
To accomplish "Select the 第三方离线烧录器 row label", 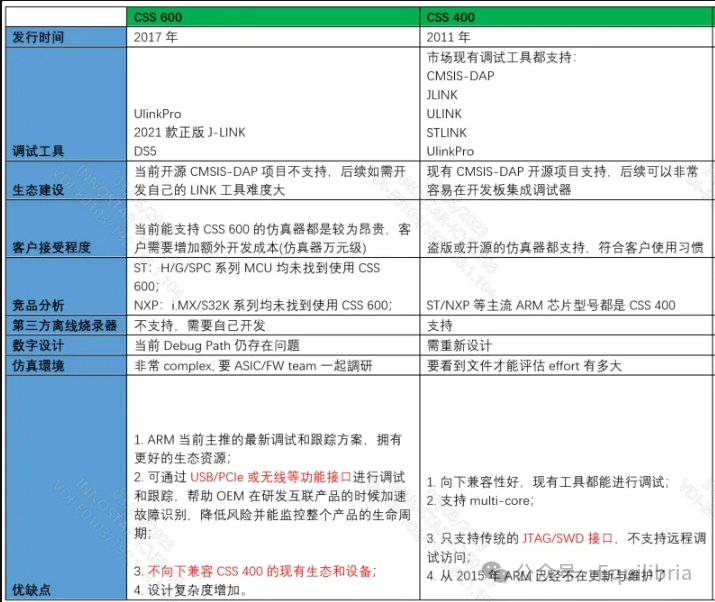I will click(x=64, y=325).
